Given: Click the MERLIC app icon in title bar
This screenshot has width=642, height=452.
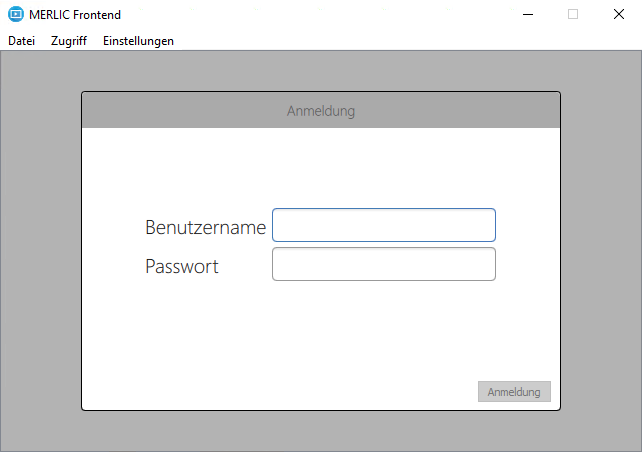Looking at the screenshot, I should tap(15, 14).
